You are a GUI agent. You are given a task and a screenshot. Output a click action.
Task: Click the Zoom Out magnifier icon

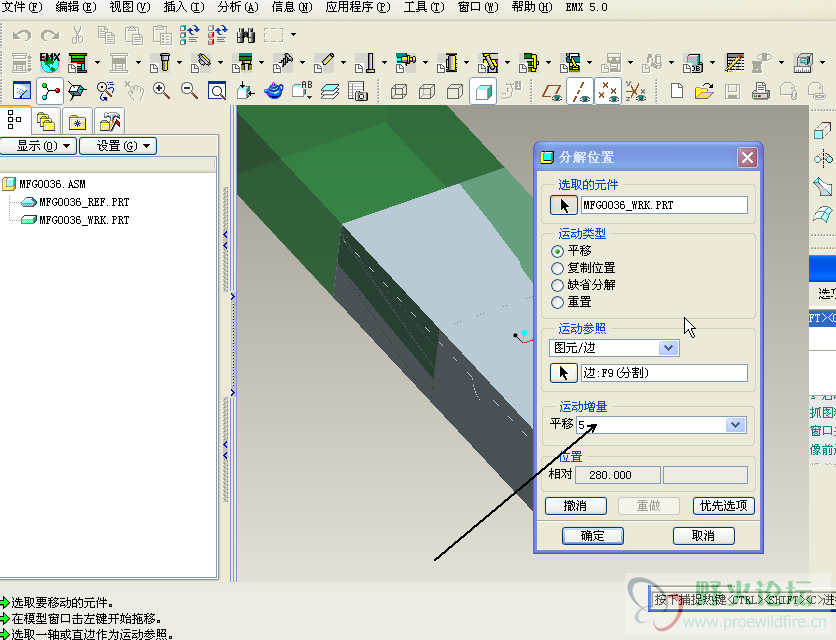click(x=189, y=91)
